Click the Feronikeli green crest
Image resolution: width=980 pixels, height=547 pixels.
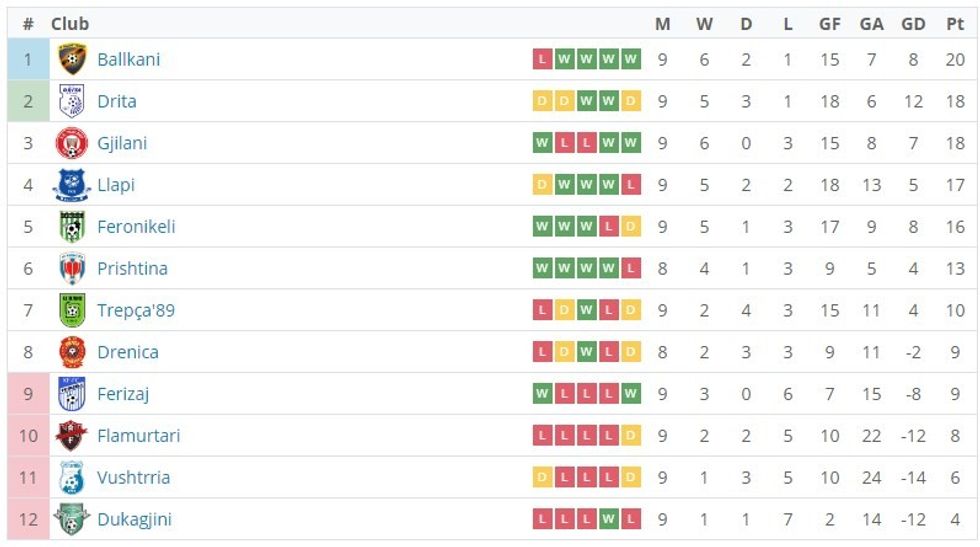tap(72, 227)
